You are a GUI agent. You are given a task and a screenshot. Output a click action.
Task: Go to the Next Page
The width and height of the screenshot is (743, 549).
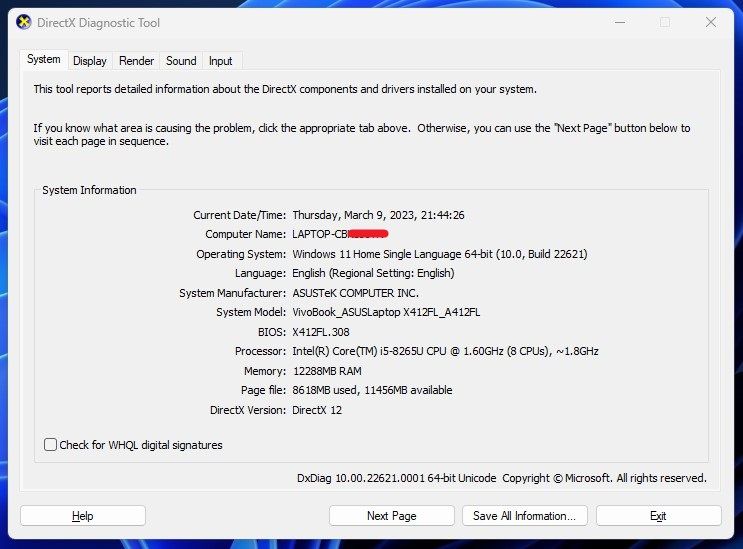(x=391, y=516)
